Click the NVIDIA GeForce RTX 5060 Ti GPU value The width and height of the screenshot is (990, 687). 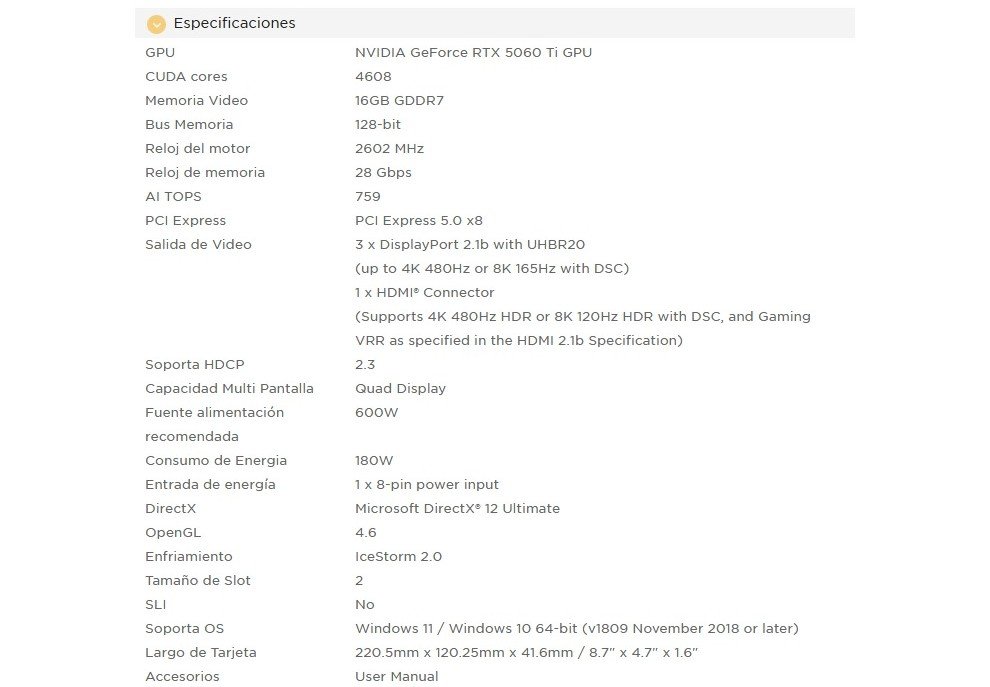pos(473,52)
